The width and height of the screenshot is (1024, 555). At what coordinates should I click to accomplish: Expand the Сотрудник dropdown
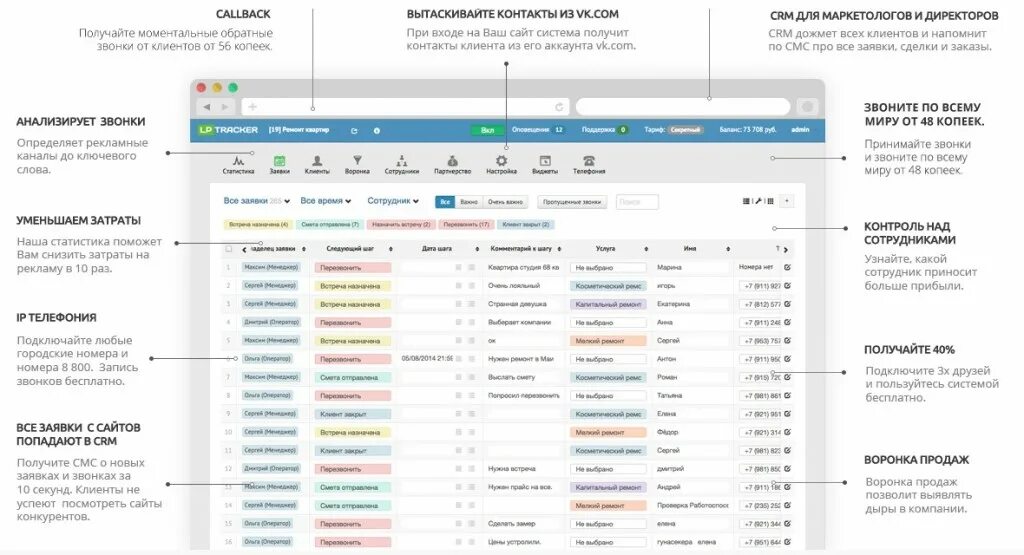pyautogui.click(x=392, y=201)
